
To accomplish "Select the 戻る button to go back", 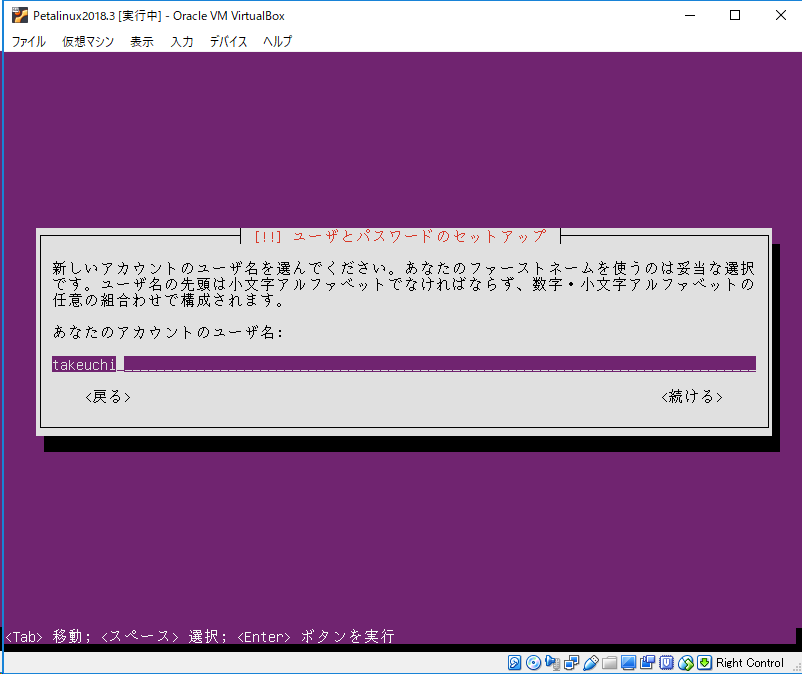I will pyautogui.click(x=106, y=396).
